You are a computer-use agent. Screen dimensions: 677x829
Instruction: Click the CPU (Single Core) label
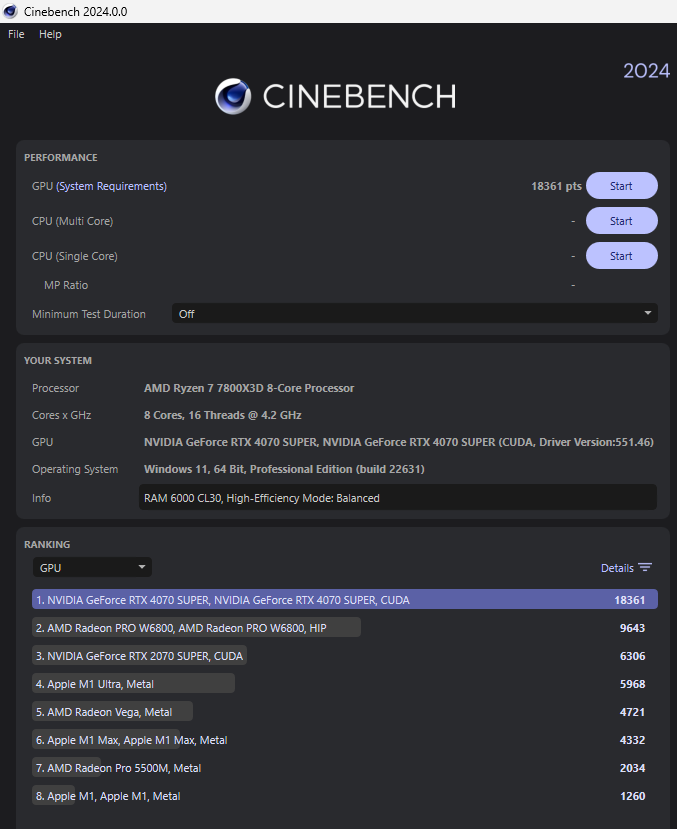75,256
